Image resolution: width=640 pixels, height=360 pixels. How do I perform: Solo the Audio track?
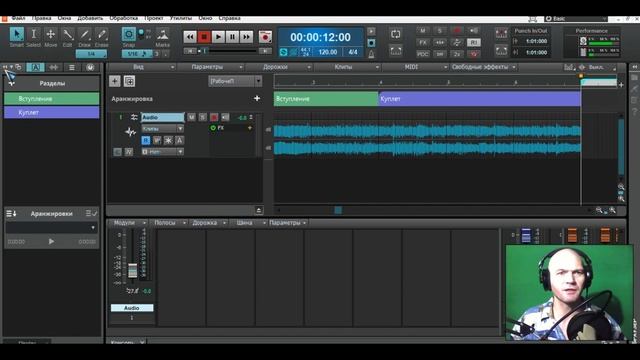(x=202, y=118)
